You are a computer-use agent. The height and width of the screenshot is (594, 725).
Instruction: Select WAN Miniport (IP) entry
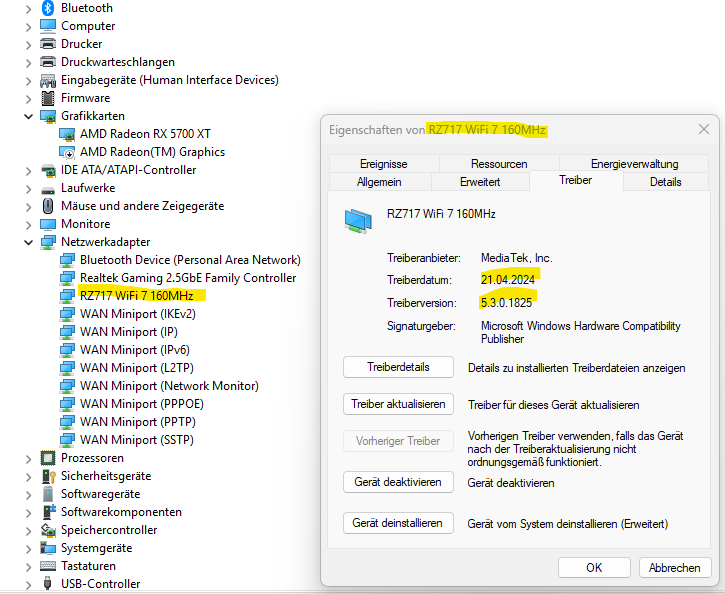pos(129,332)
